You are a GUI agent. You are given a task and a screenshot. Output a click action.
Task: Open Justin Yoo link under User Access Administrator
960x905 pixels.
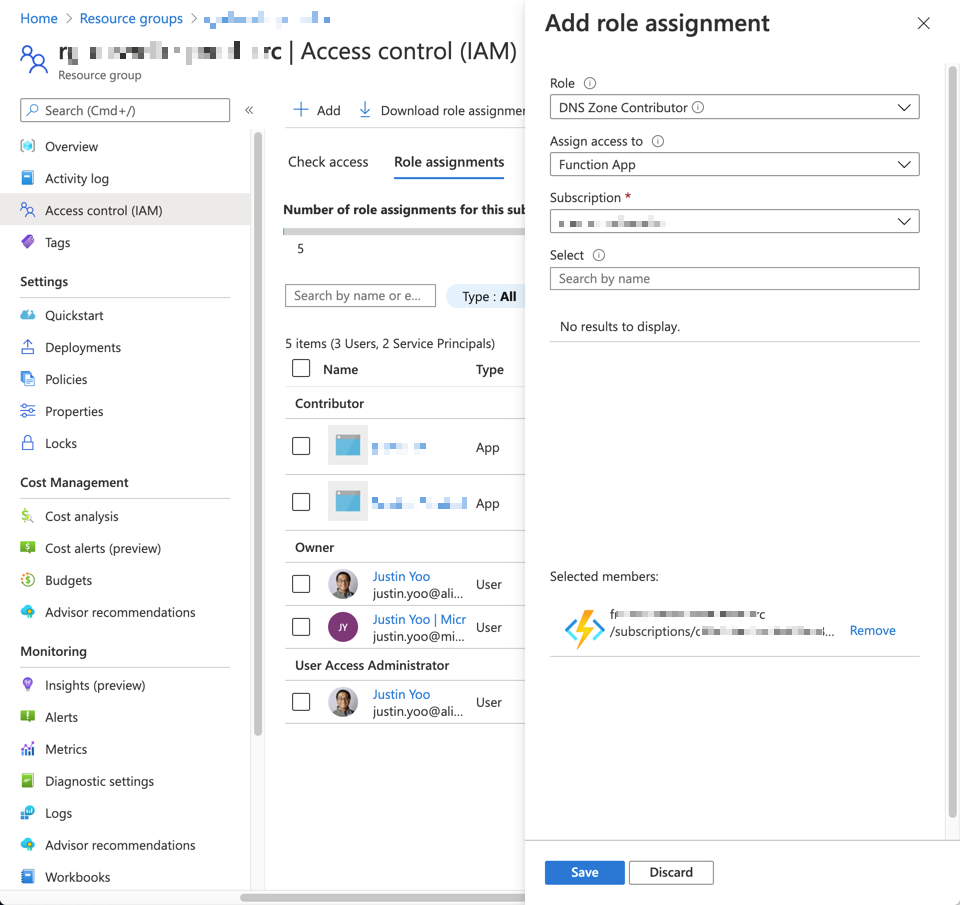(401, 694)
